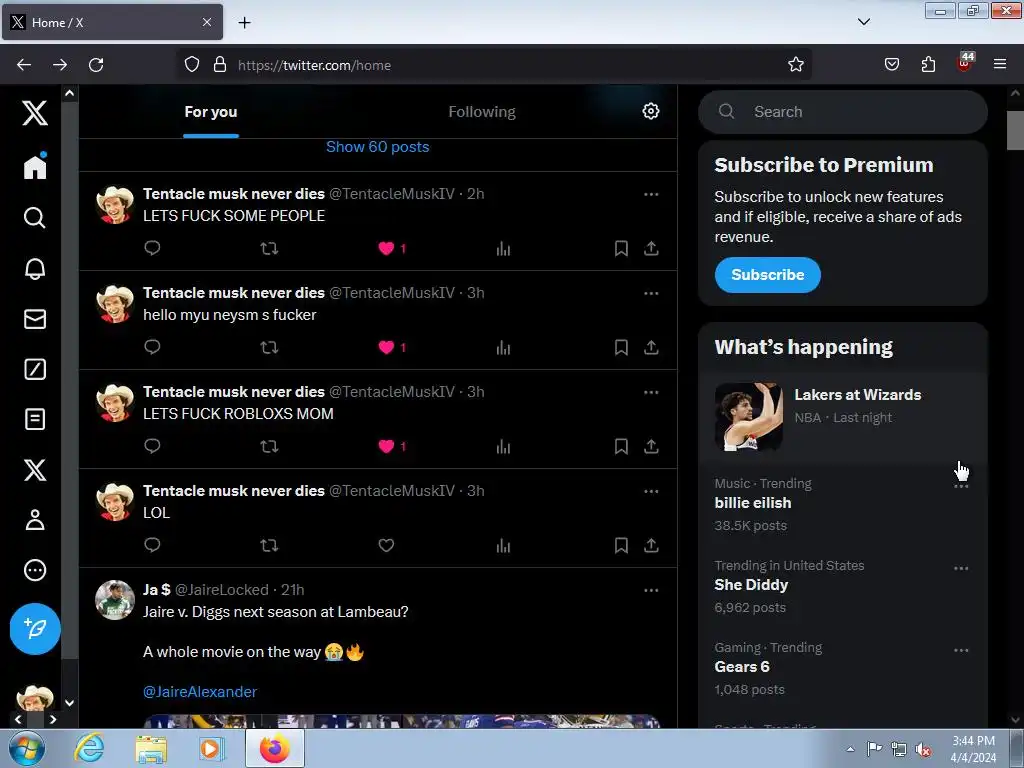Open more options for billie eilish trend
The width and height of the screenshot is (1024, 768).
pos(961,487)
